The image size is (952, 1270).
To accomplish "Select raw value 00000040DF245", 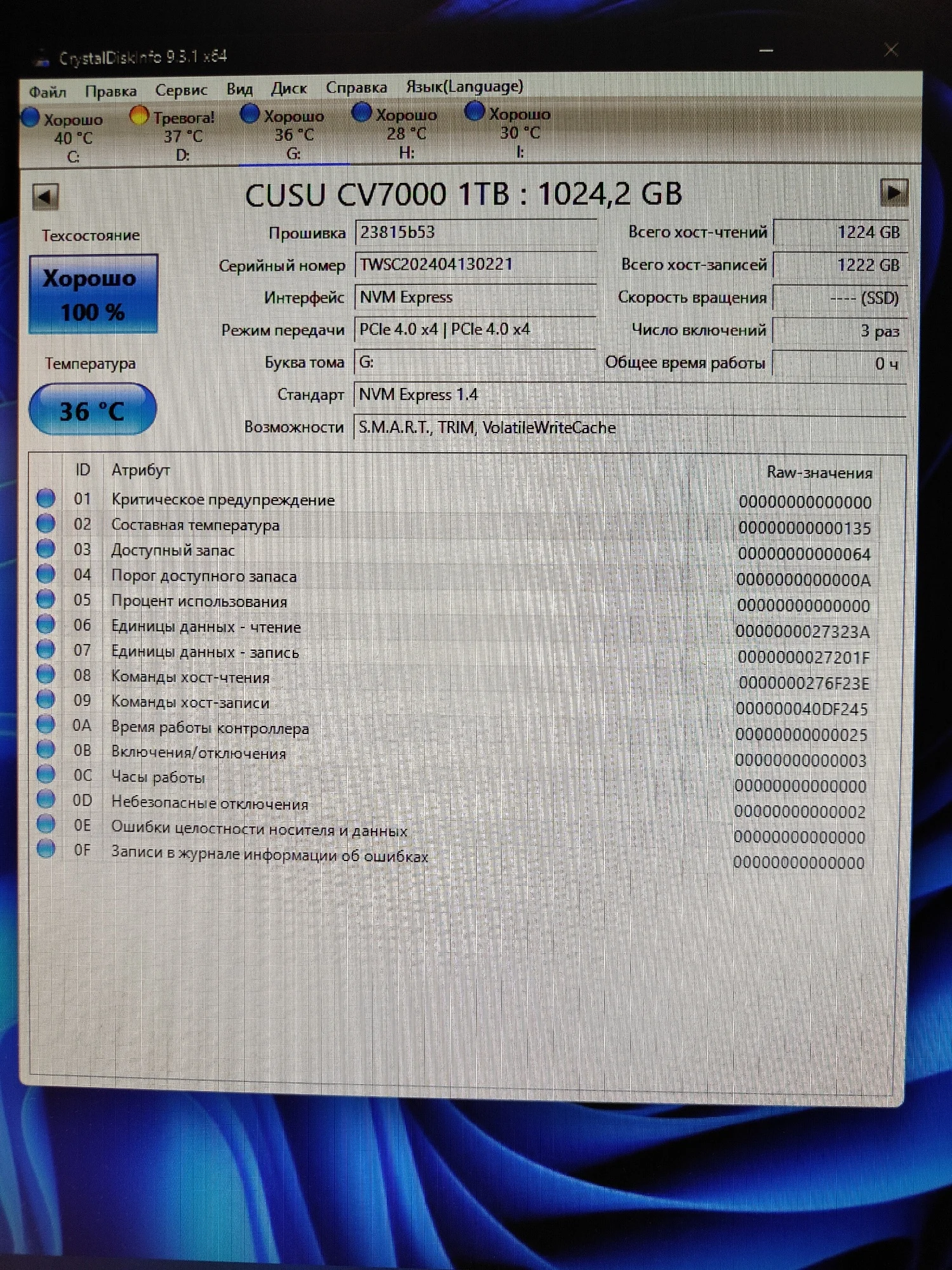I will [801, 709].
